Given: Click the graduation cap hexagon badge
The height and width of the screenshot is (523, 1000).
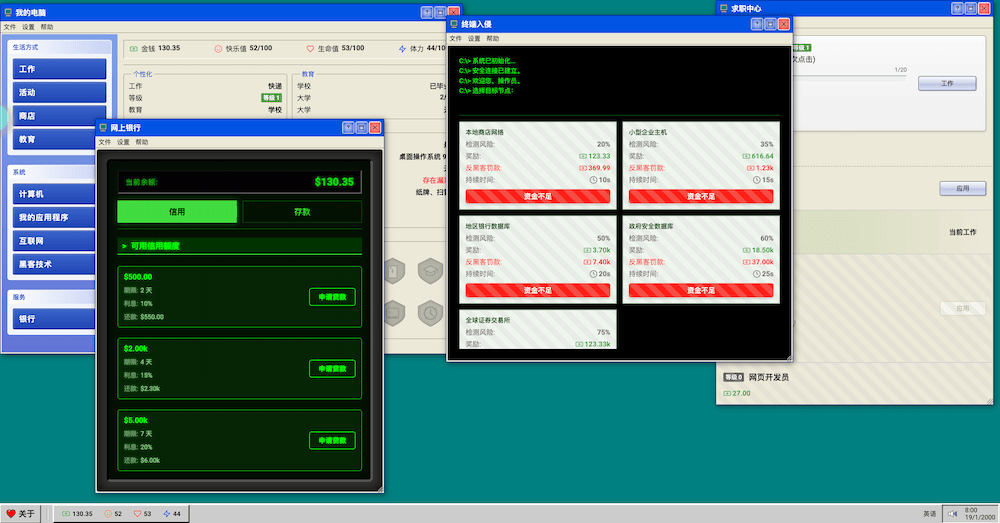Looking at the screenshot, I should [x=430, y=271].
